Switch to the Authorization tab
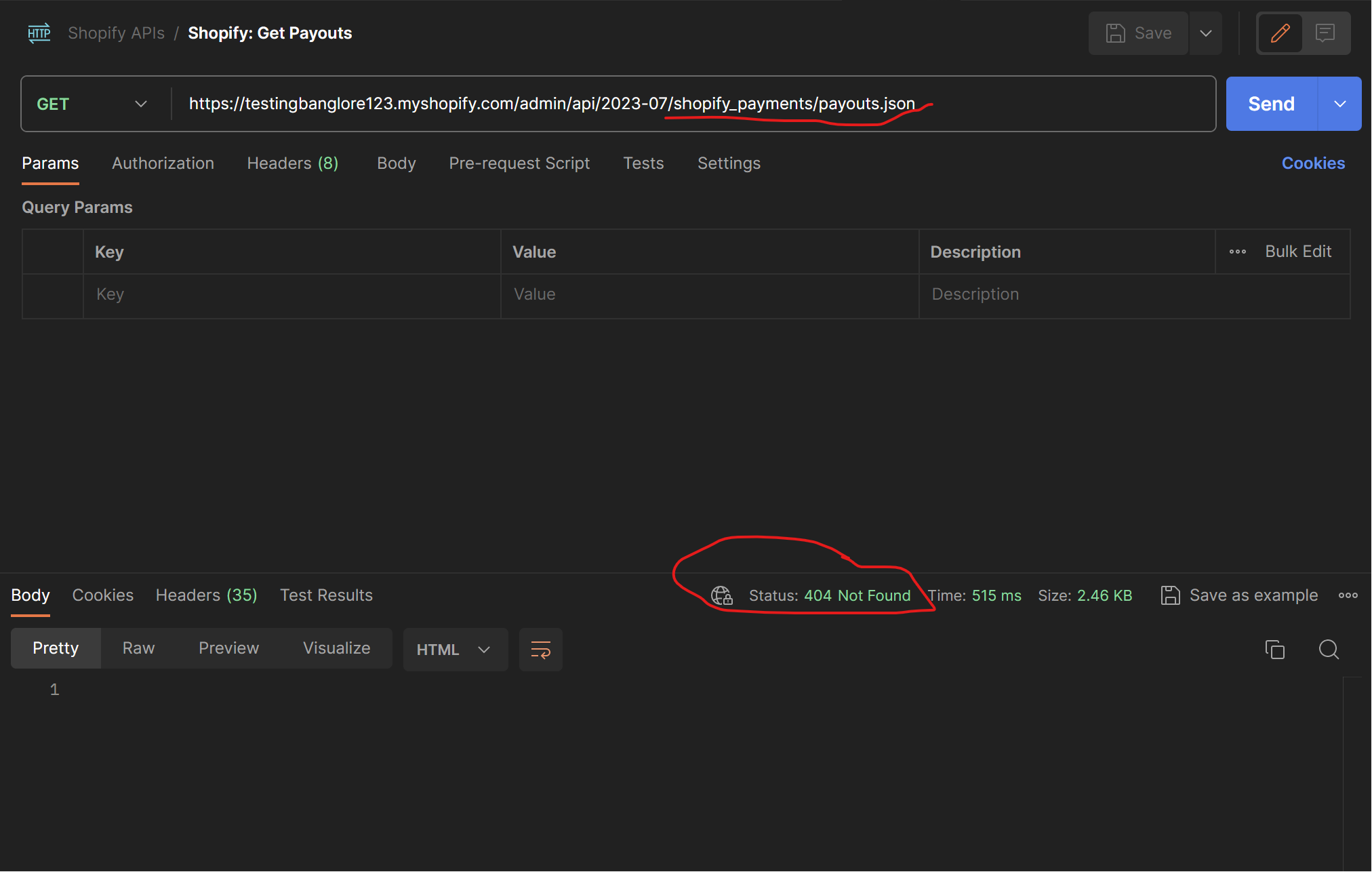Viewport: 1372px width, 872px height. [163, 163]
